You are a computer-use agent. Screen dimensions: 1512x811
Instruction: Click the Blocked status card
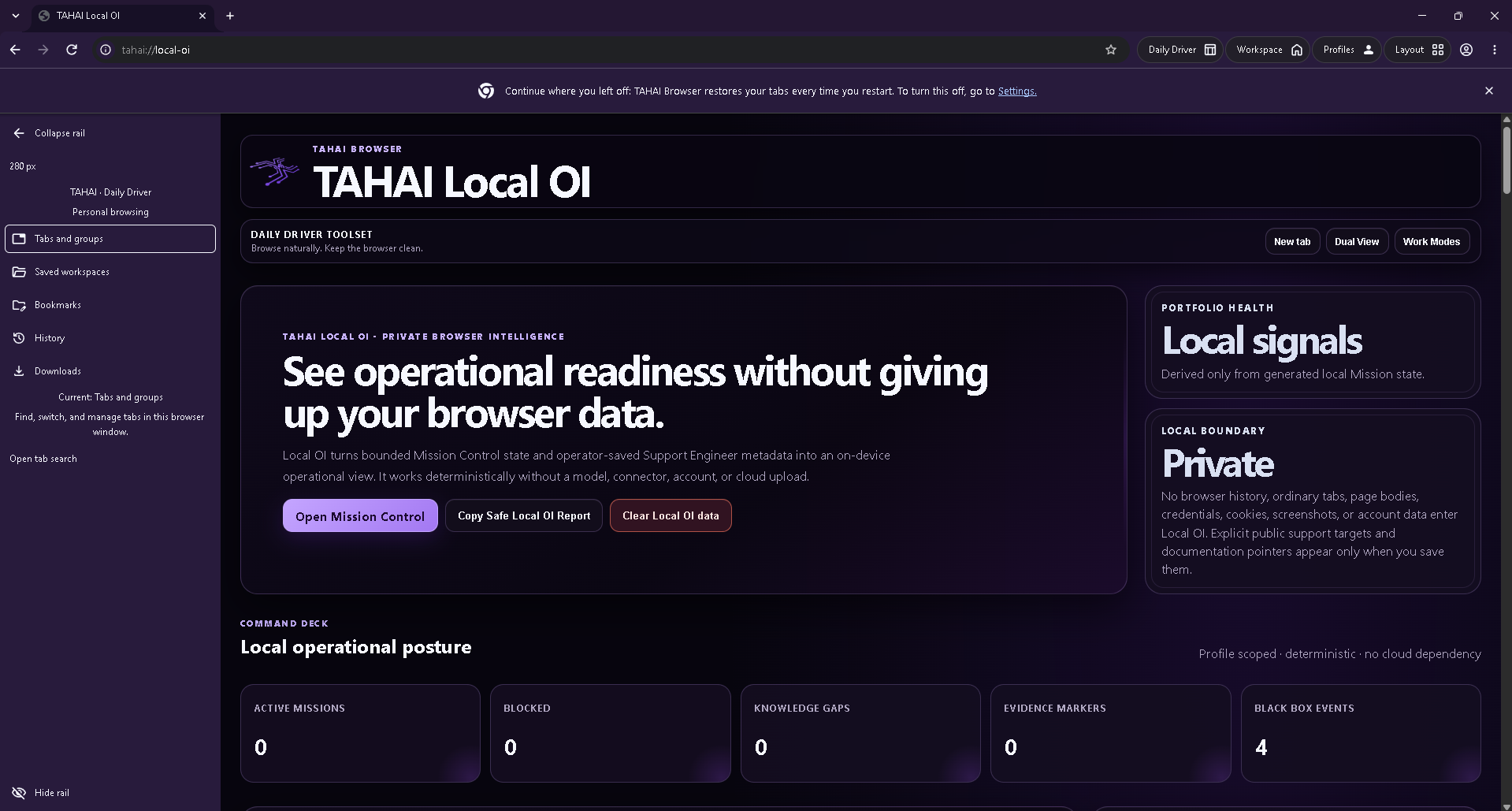coord(611,733)
